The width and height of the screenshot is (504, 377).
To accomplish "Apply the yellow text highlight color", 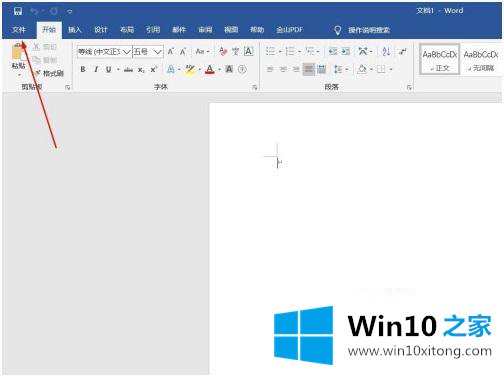I will click(x=190, y=70).
